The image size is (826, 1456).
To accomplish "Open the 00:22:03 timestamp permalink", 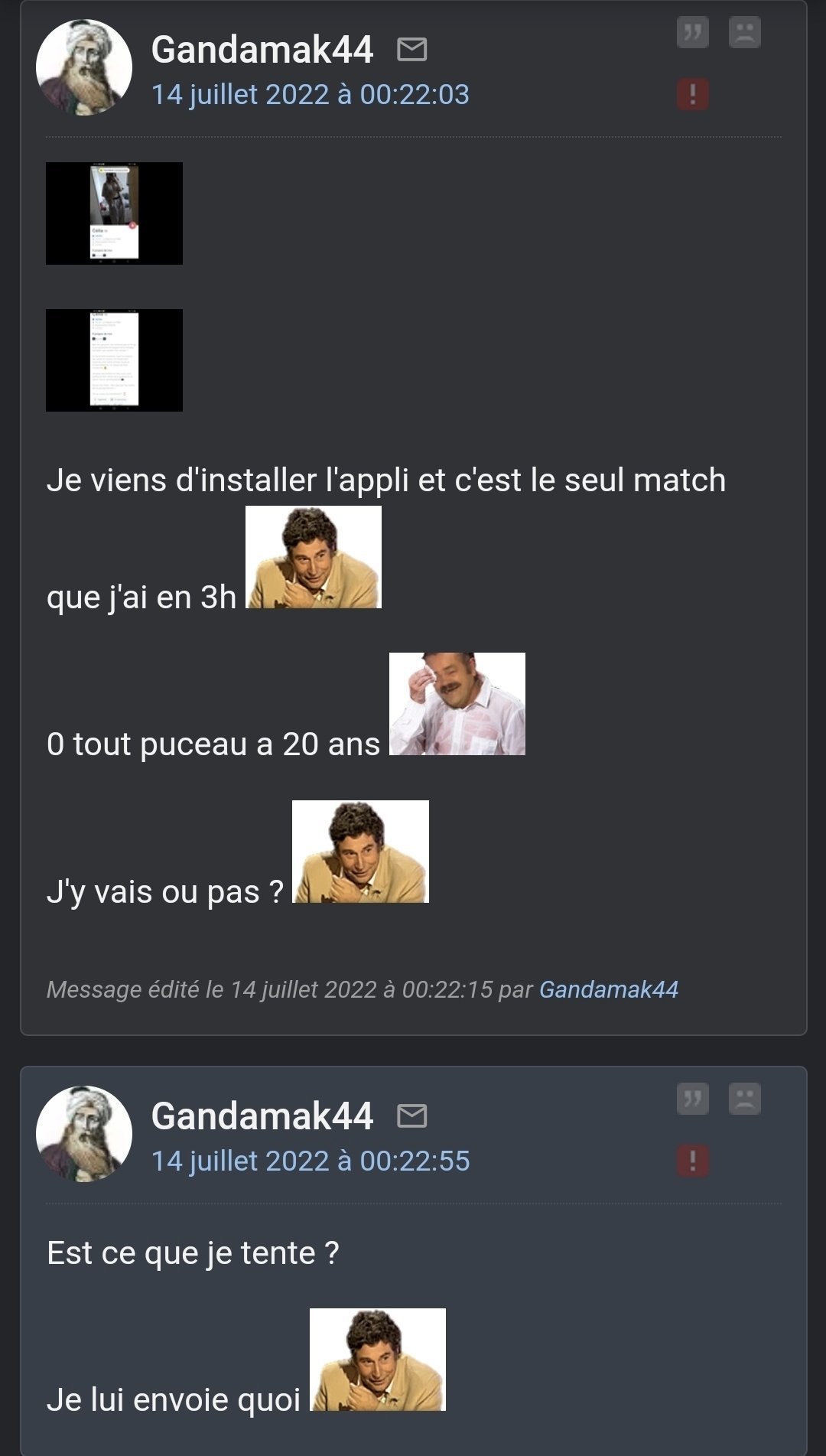I will pyautogui.click(x=311, y=95).
